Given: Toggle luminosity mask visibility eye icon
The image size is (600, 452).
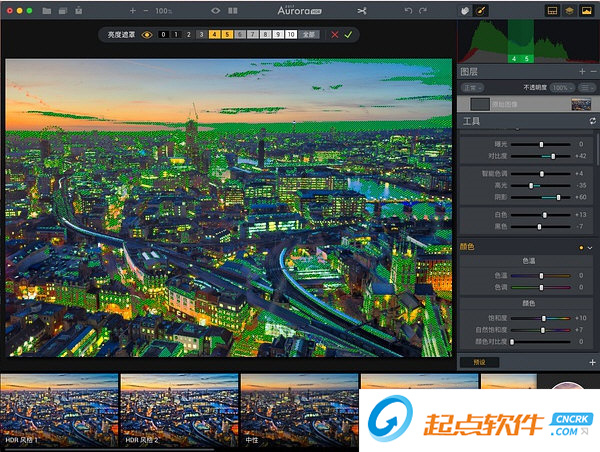Looking at the screenshot, I should 147,35.
